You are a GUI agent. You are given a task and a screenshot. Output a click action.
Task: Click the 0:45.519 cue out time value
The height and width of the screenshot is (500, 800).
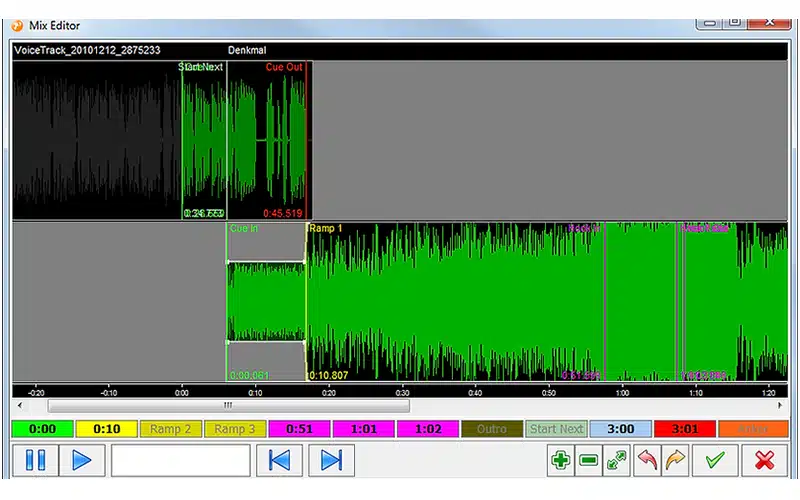(283, 213)
